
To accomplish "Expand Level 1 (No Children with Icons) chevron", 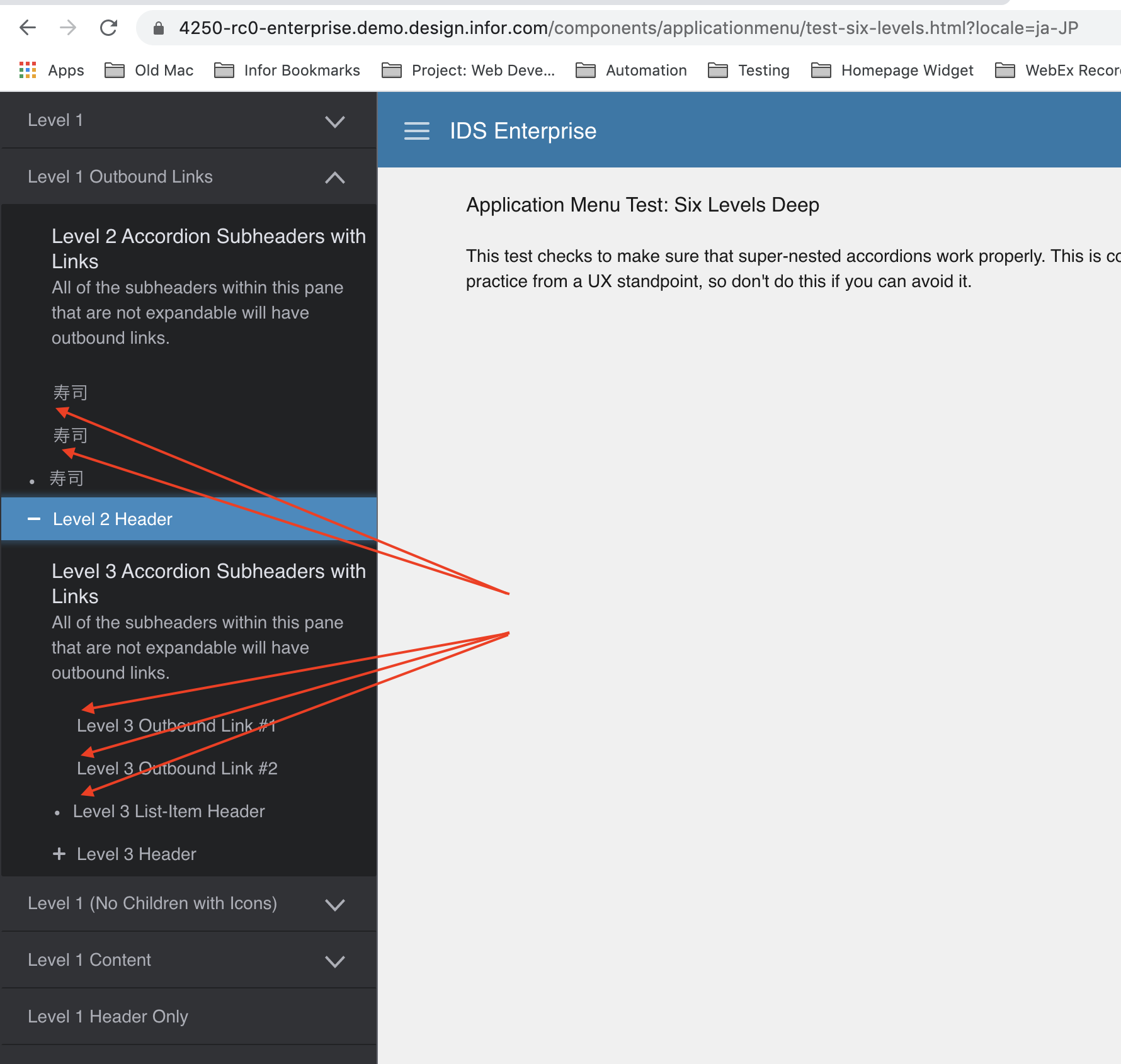I will tap(335, 905).
